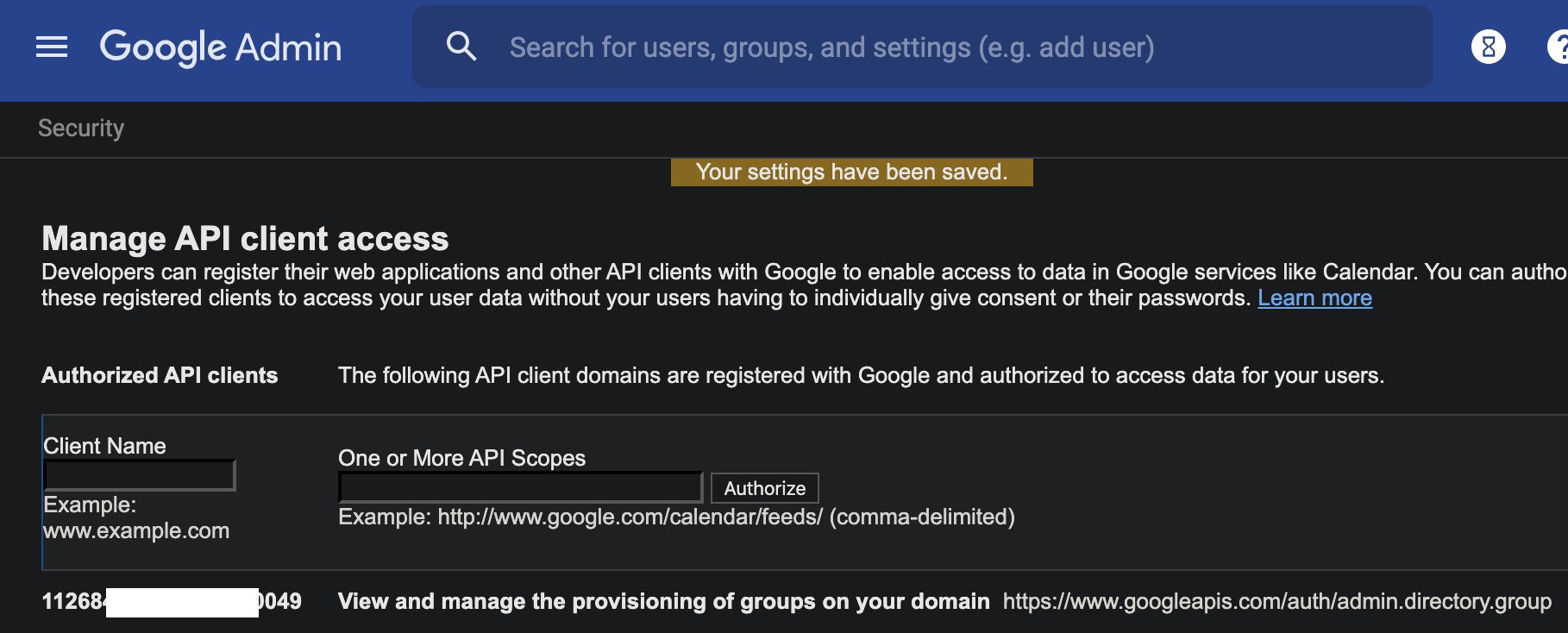1568x633 pixels.
Task: Focus the search users and settings field
Action: tap(922, 47)
